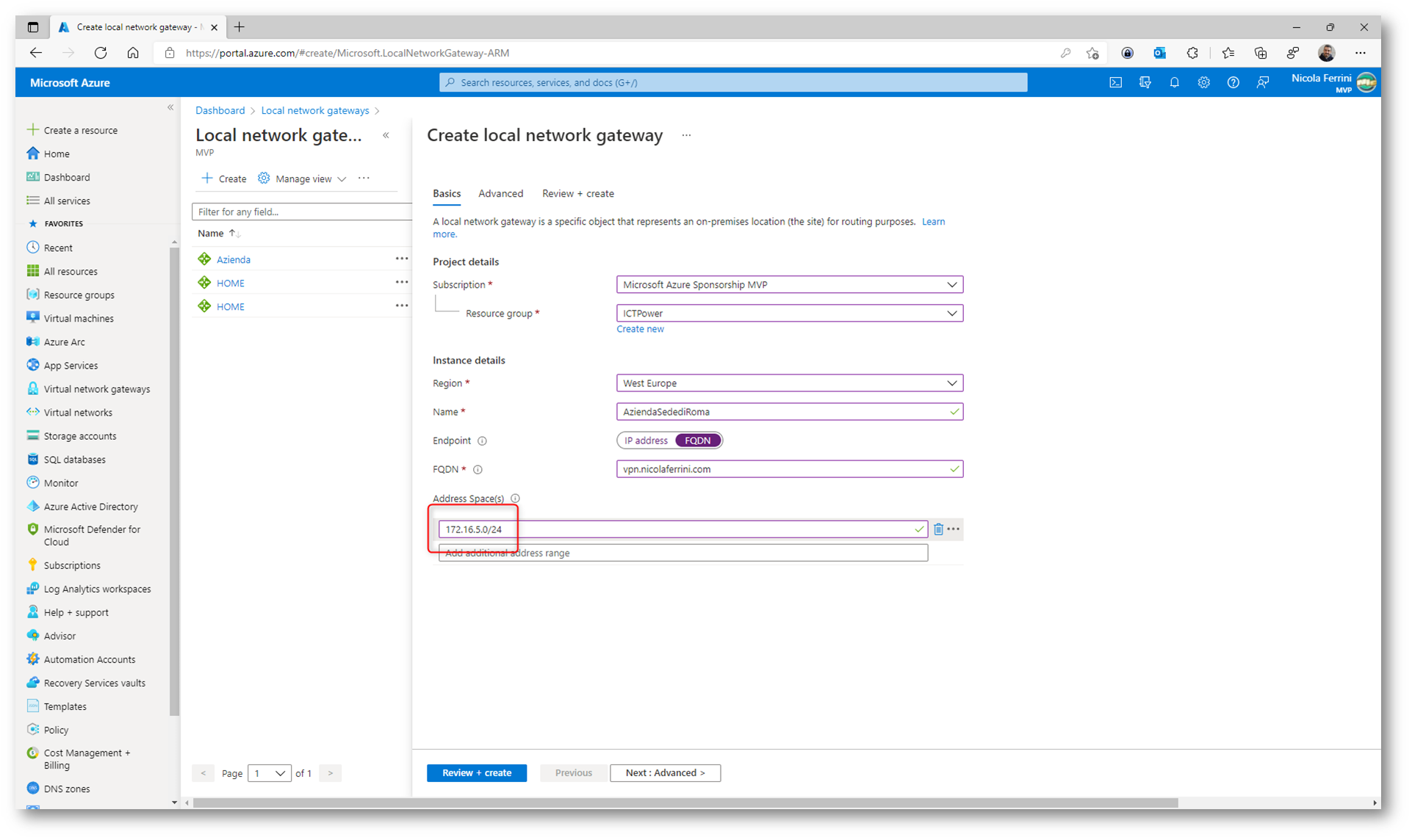Click Filter for any field box

click(x=302, y=212)
